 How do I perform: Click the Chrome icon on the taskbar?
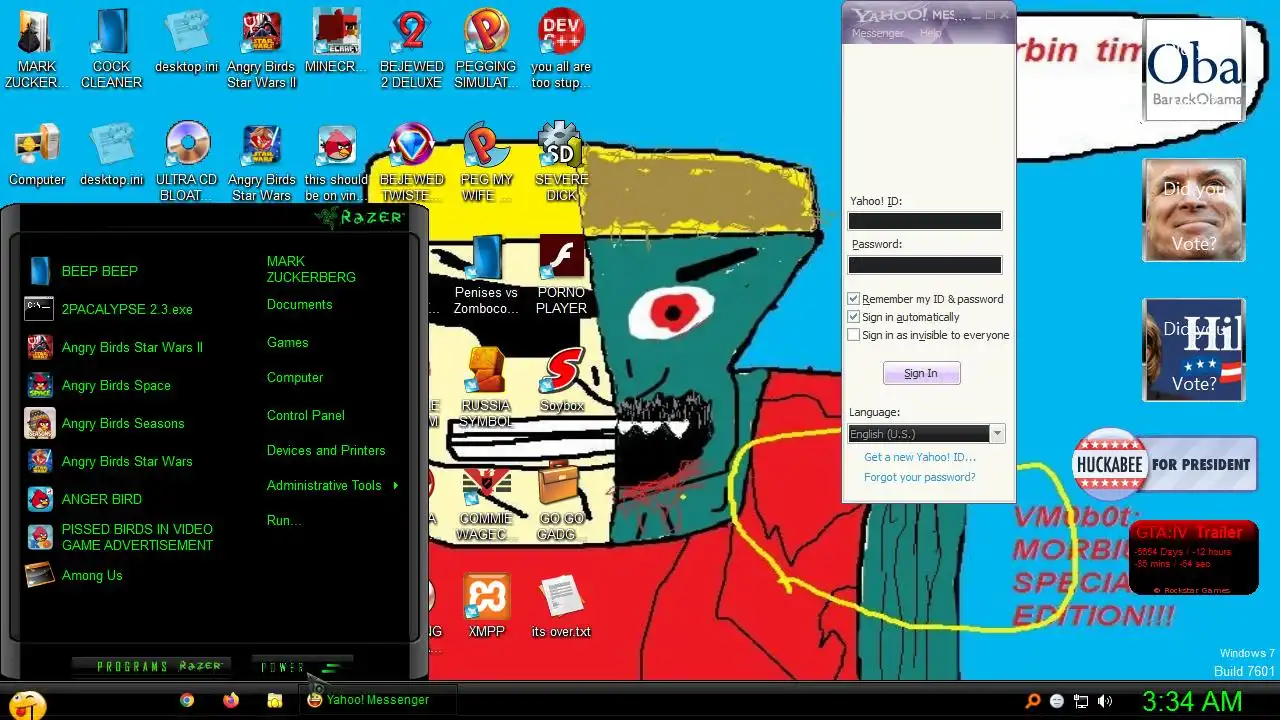(187, 701)
